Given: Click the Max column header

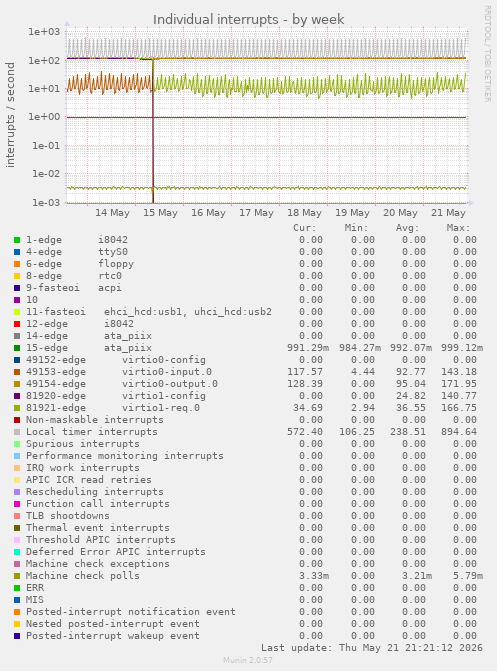Looking at the screenshot, I should pyautogui.click(x=458, y=228).
